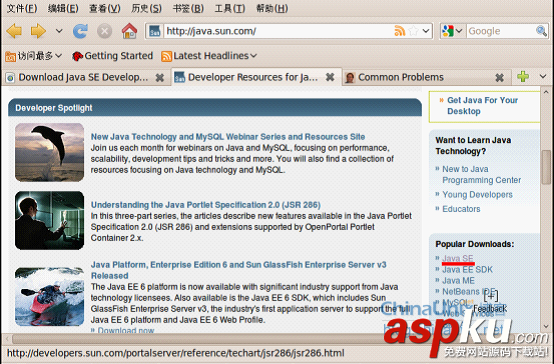The height and width of the screenshot is (364, 554).
Task: Subscribe via the RSS feed icon
Action: pos(400,31)
